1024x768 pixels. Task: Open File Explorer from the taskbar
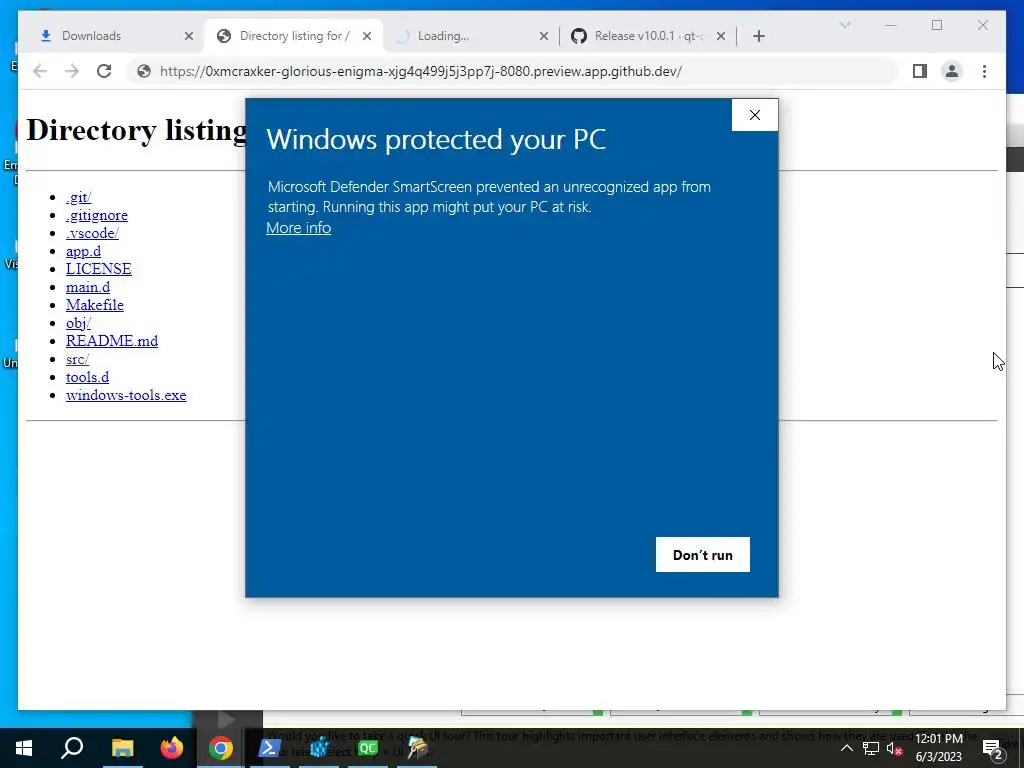pyautogui.click(x=122, y=748)
